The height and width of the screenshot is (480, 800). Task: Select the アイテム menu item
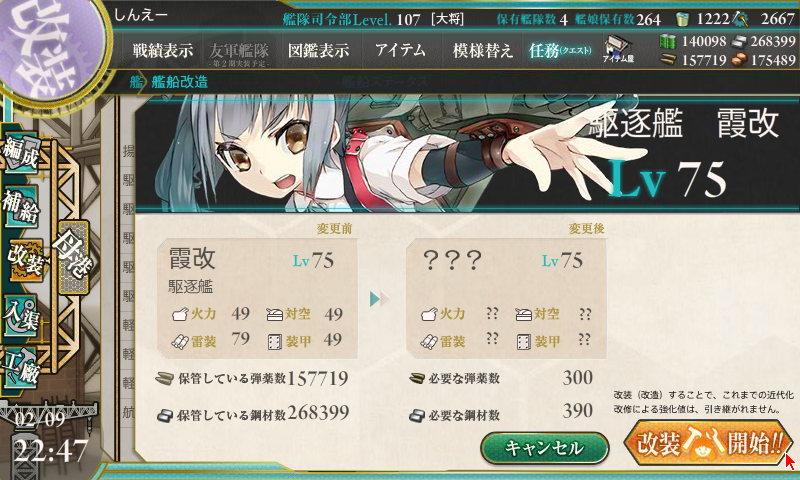tap(400, 50)
